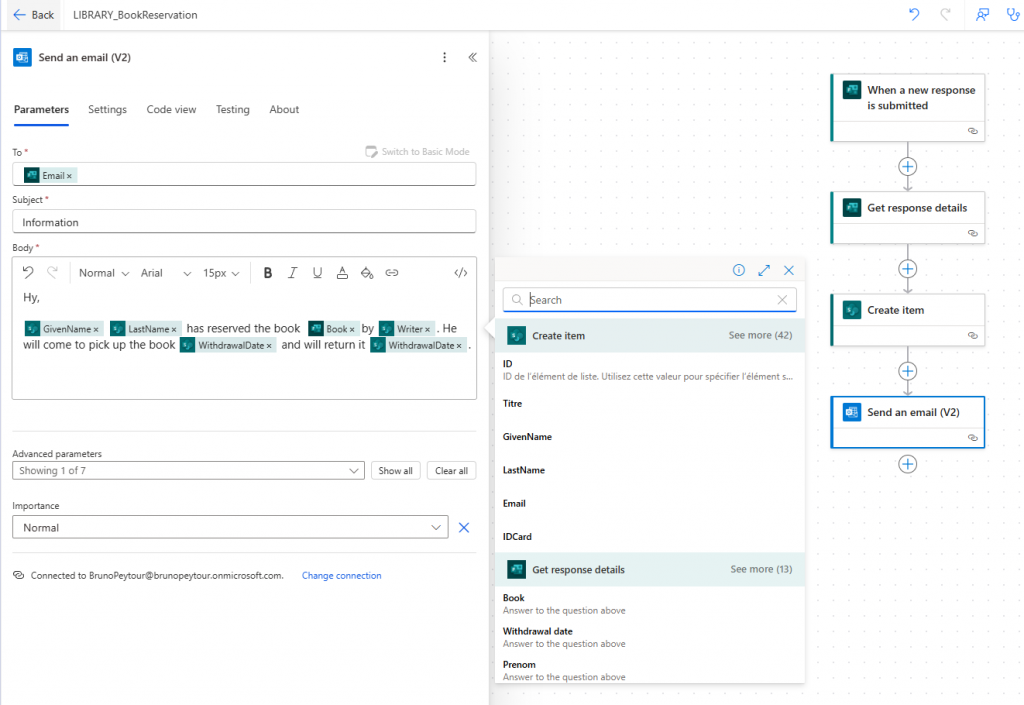This screenshot has width=1024, height=705.
Task: Collapse the Send an email panel
Action: [473, 58]
